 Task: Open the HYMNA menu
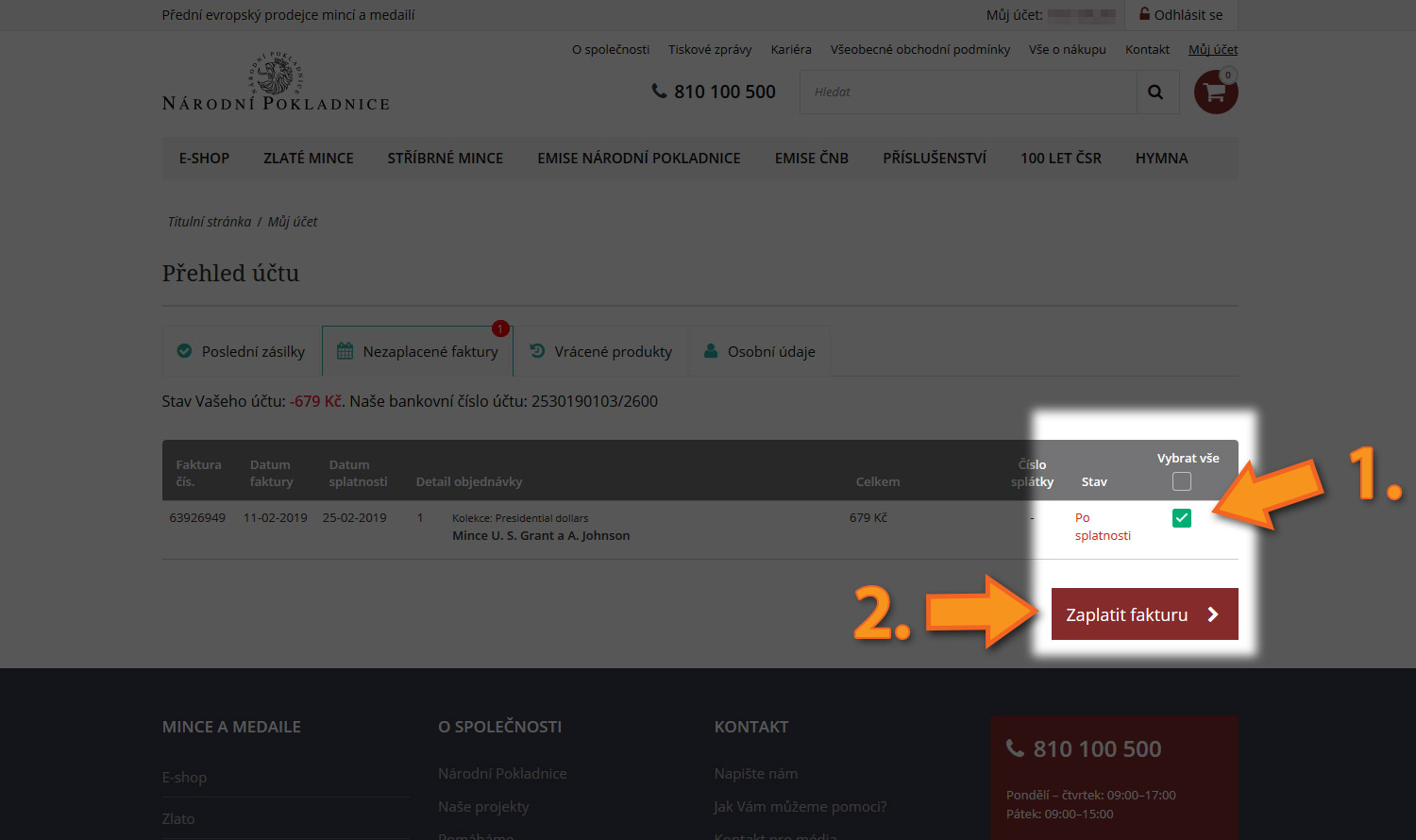[1162, 159]
